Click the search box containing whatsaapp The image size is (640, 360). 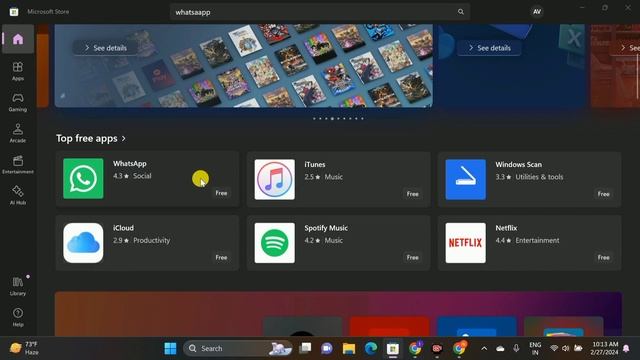[320, 12]
